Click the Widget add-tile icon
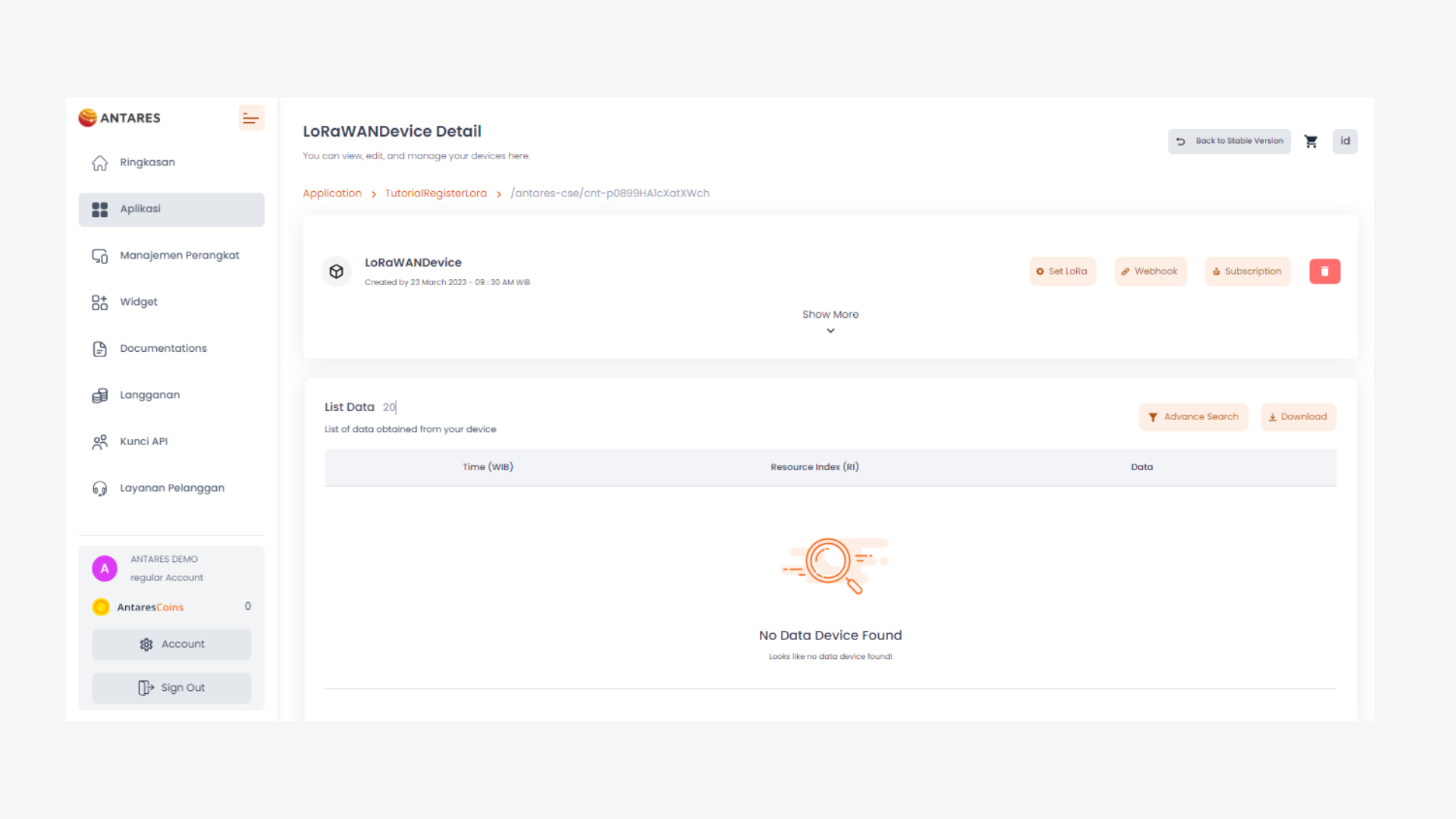The image size is (1456, 819). 100,303
